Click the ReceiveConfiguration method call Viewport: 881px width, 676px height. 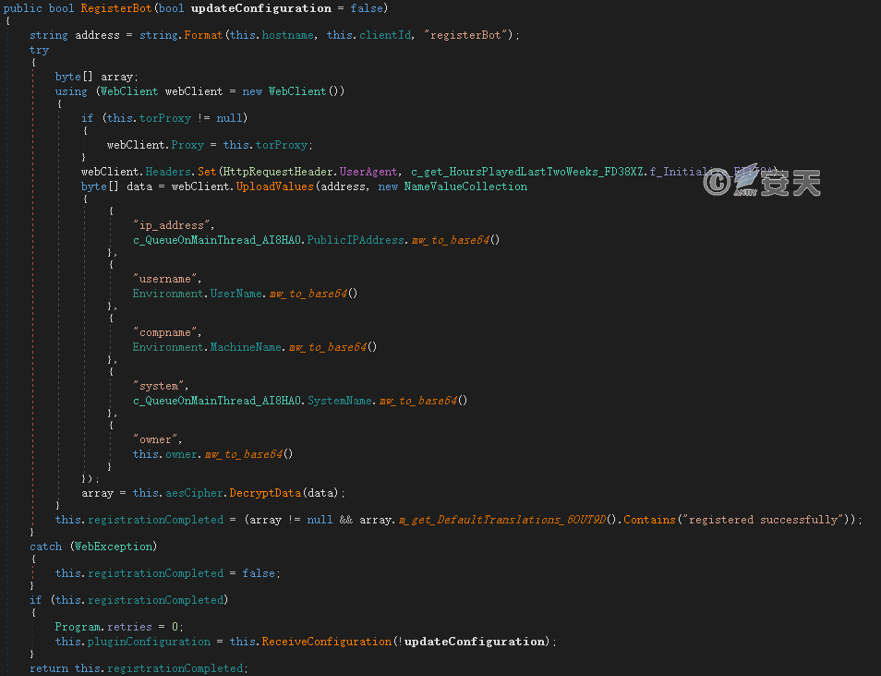(325, 641)
